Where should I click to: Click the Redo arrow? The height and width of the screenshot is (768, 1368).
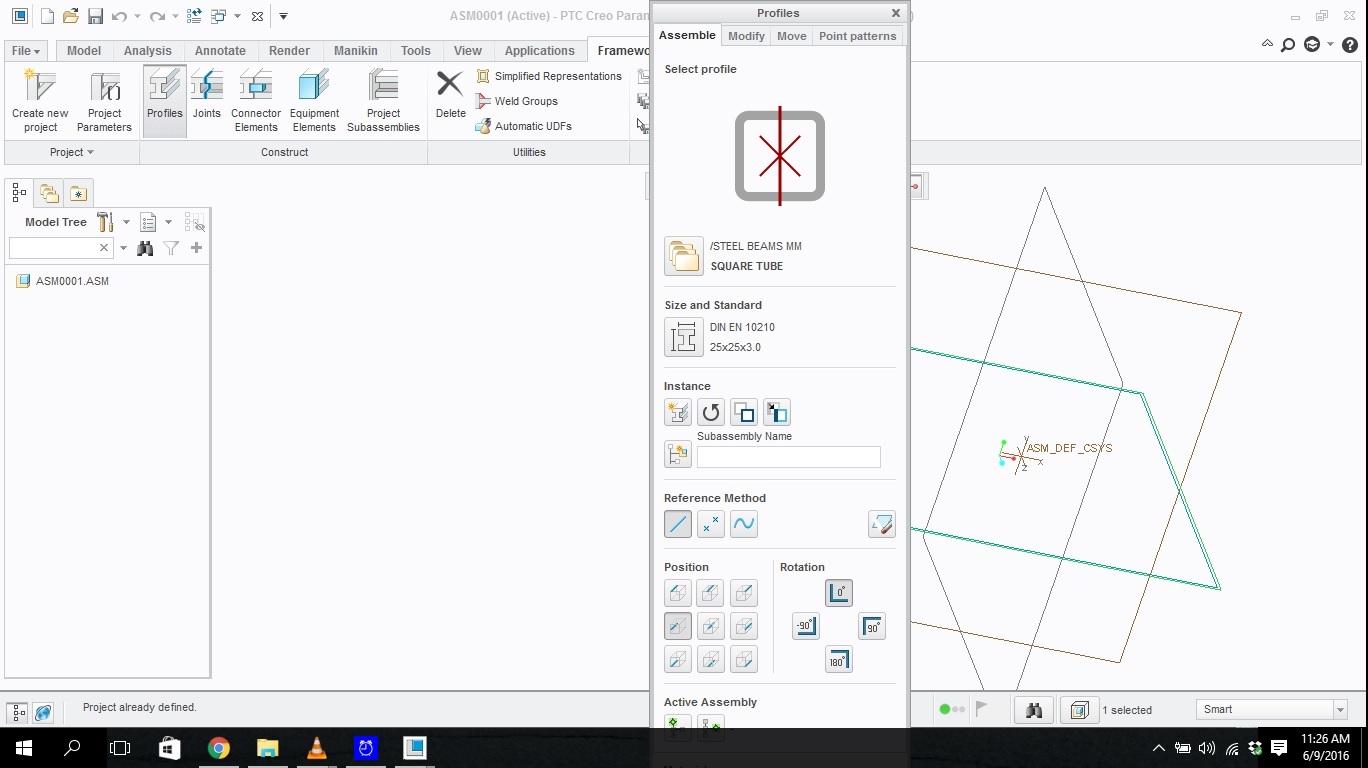coord(156,16)
